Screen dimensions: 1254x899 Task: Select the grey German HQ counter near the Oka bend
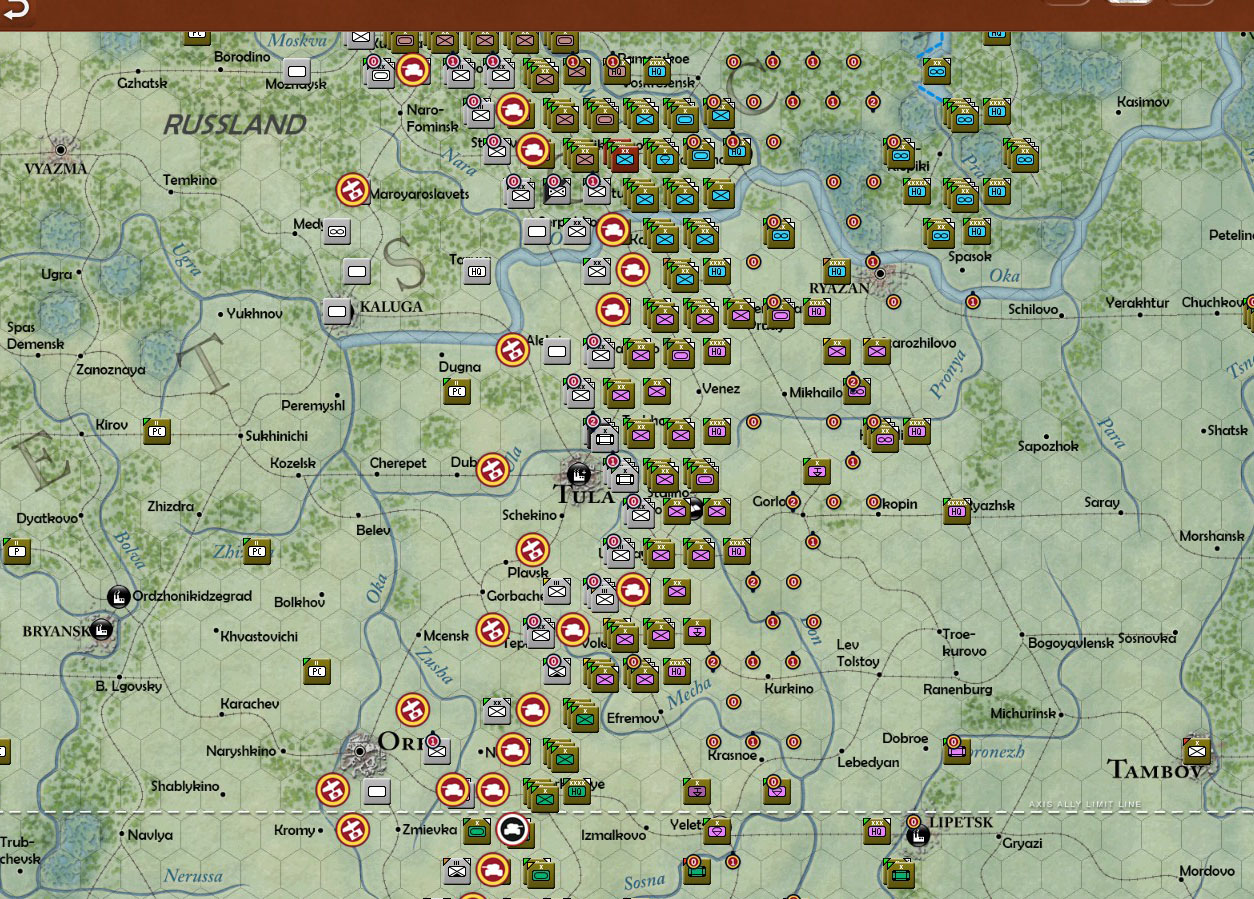[x=477, y=269]
